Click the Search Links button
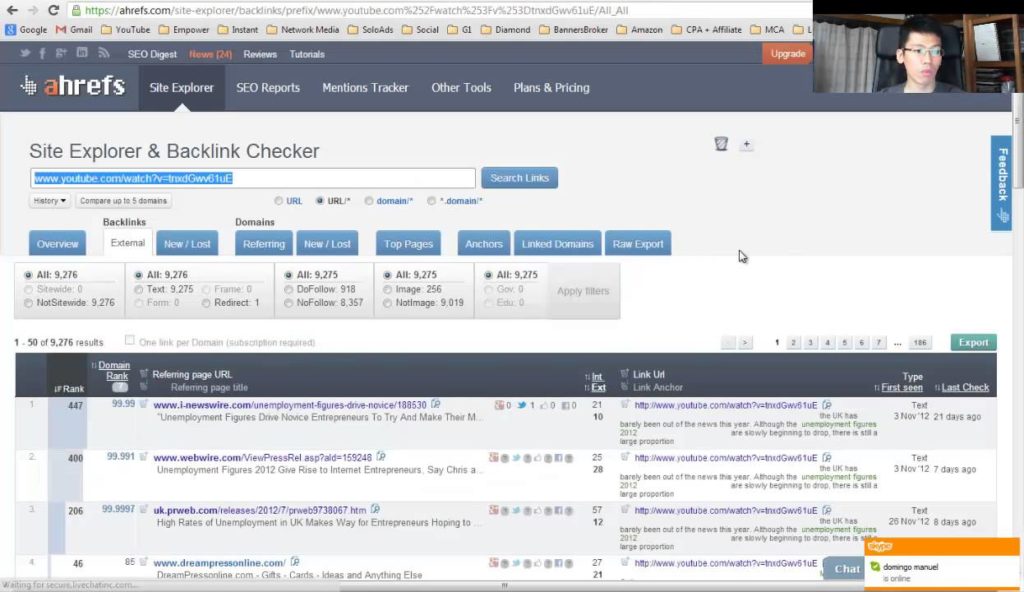The height and width of the screenshot is (592, 1024). pyautogui.click(x=520, y=178)
